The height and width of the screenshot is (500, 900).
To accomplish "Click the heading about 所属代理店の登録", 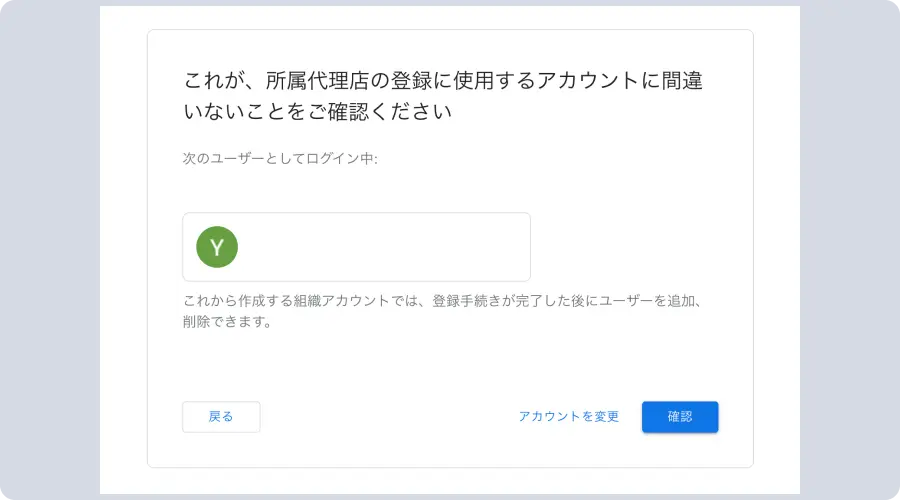I will click(449, 82).
